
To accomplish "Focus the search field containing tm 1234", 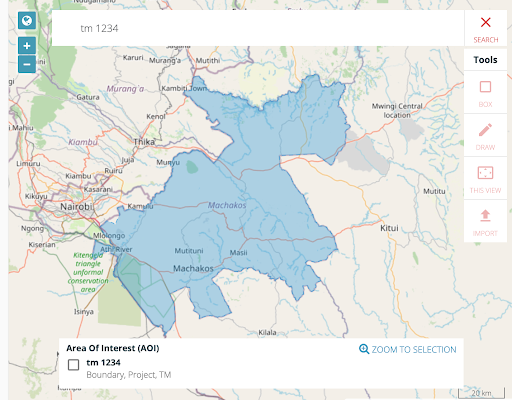I will coord(258,28).
